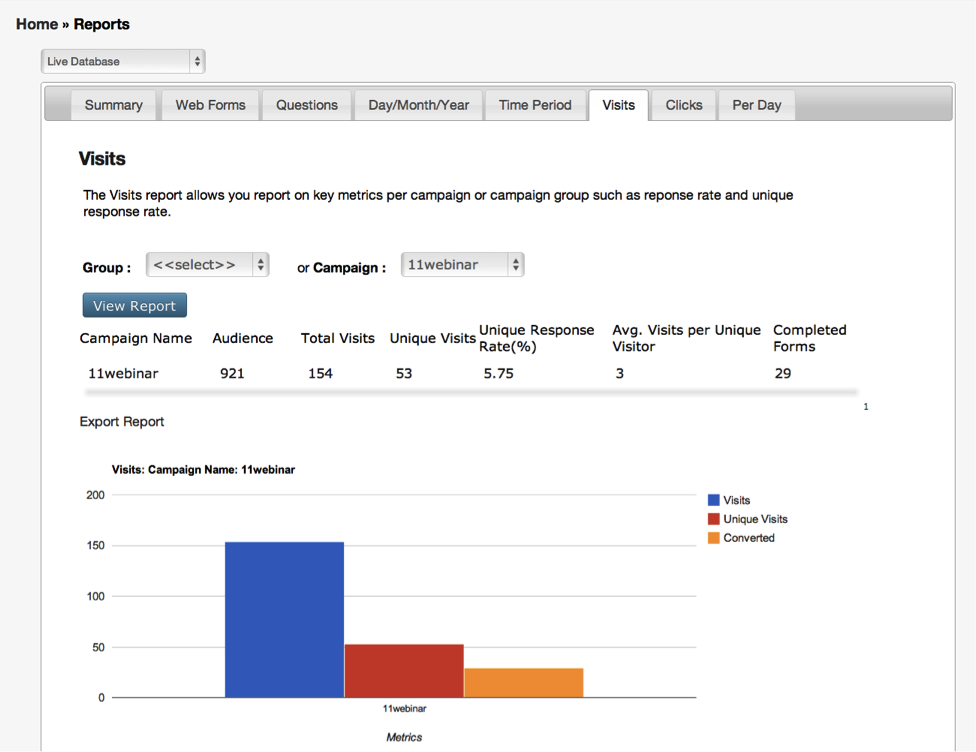The image size is (976, 752).
Task: Select the Visits tab
Action: 618,104
